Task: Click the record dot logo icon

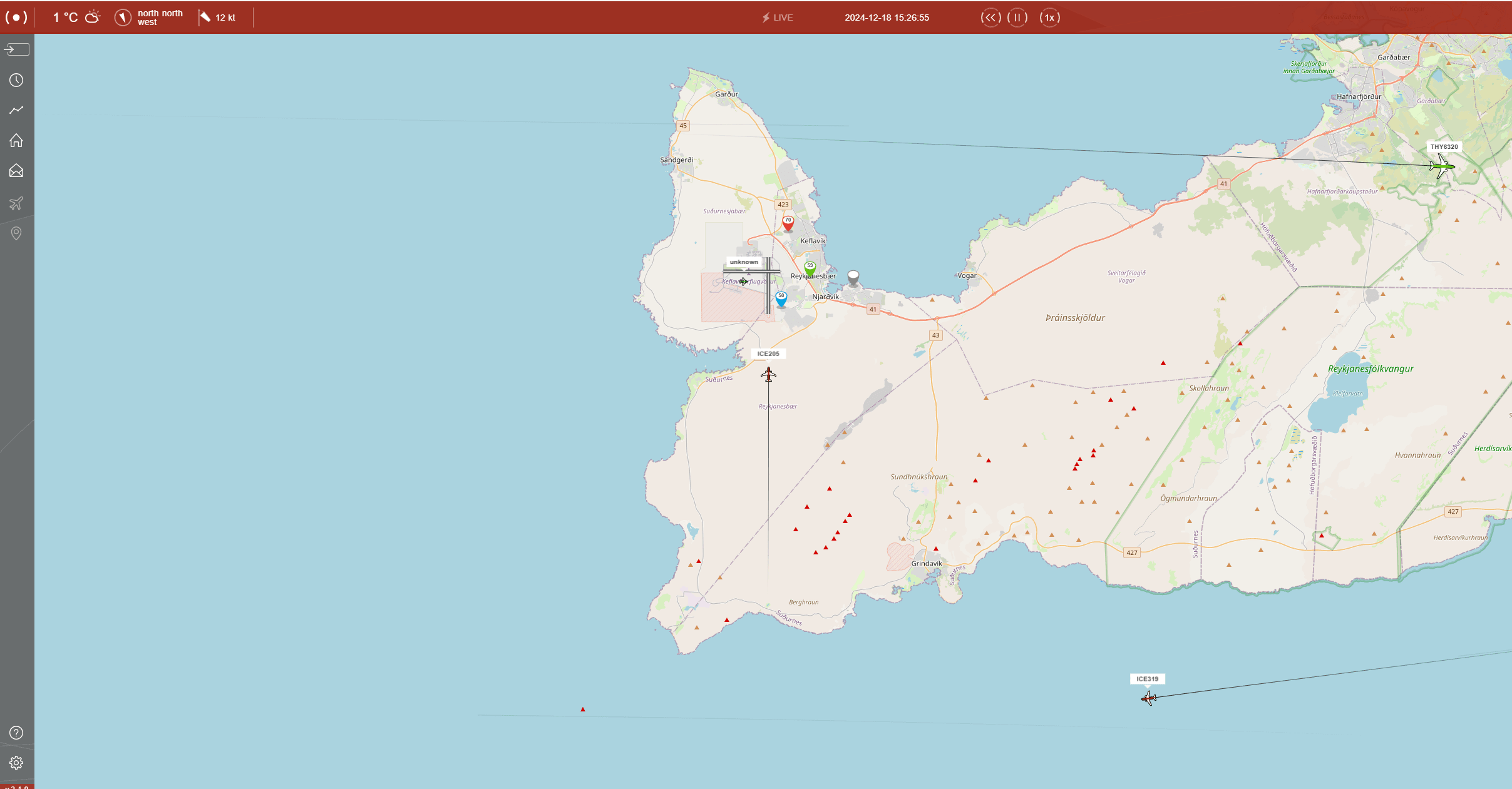Action: pyautogui.click(x=16, y=18)
